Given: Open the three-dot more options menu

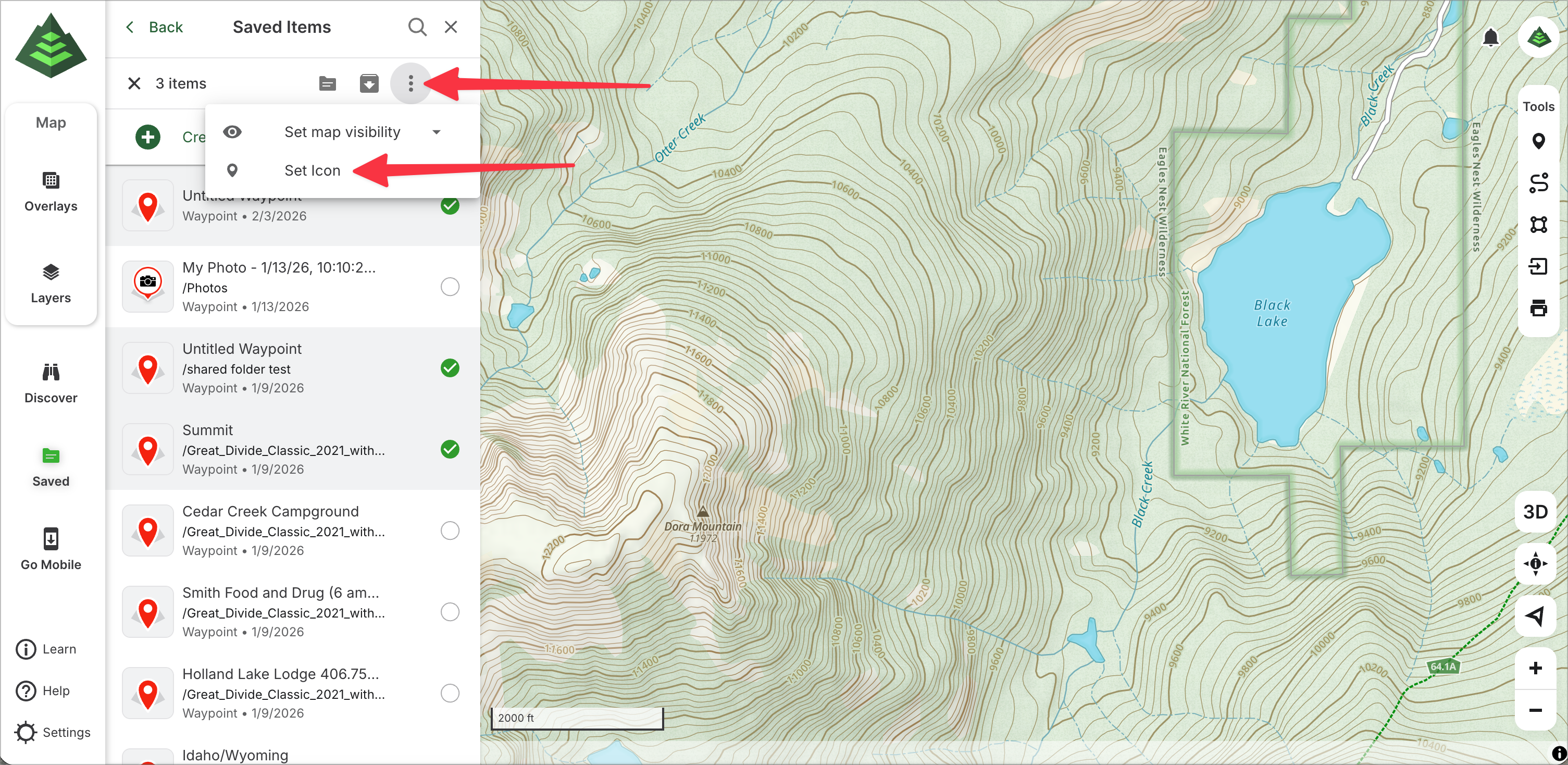Looking at the screenshot, I should (x=411, y=83).
